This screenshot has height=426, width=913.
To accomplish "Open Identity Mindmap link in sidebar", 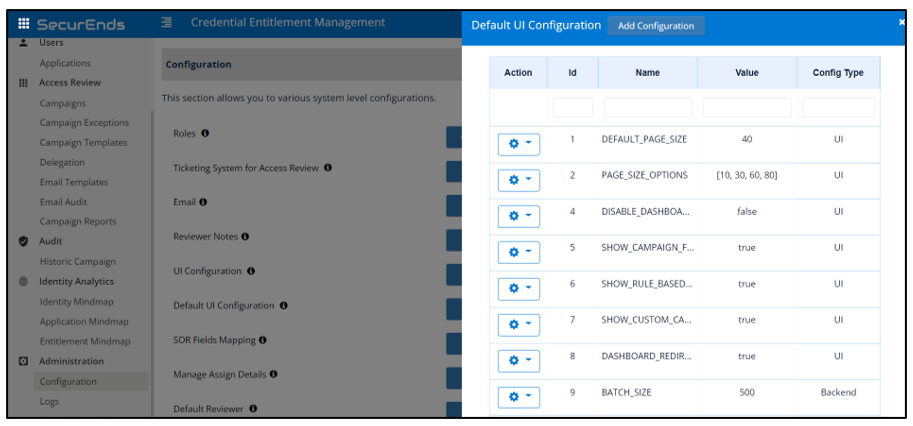I will point(77,301).
